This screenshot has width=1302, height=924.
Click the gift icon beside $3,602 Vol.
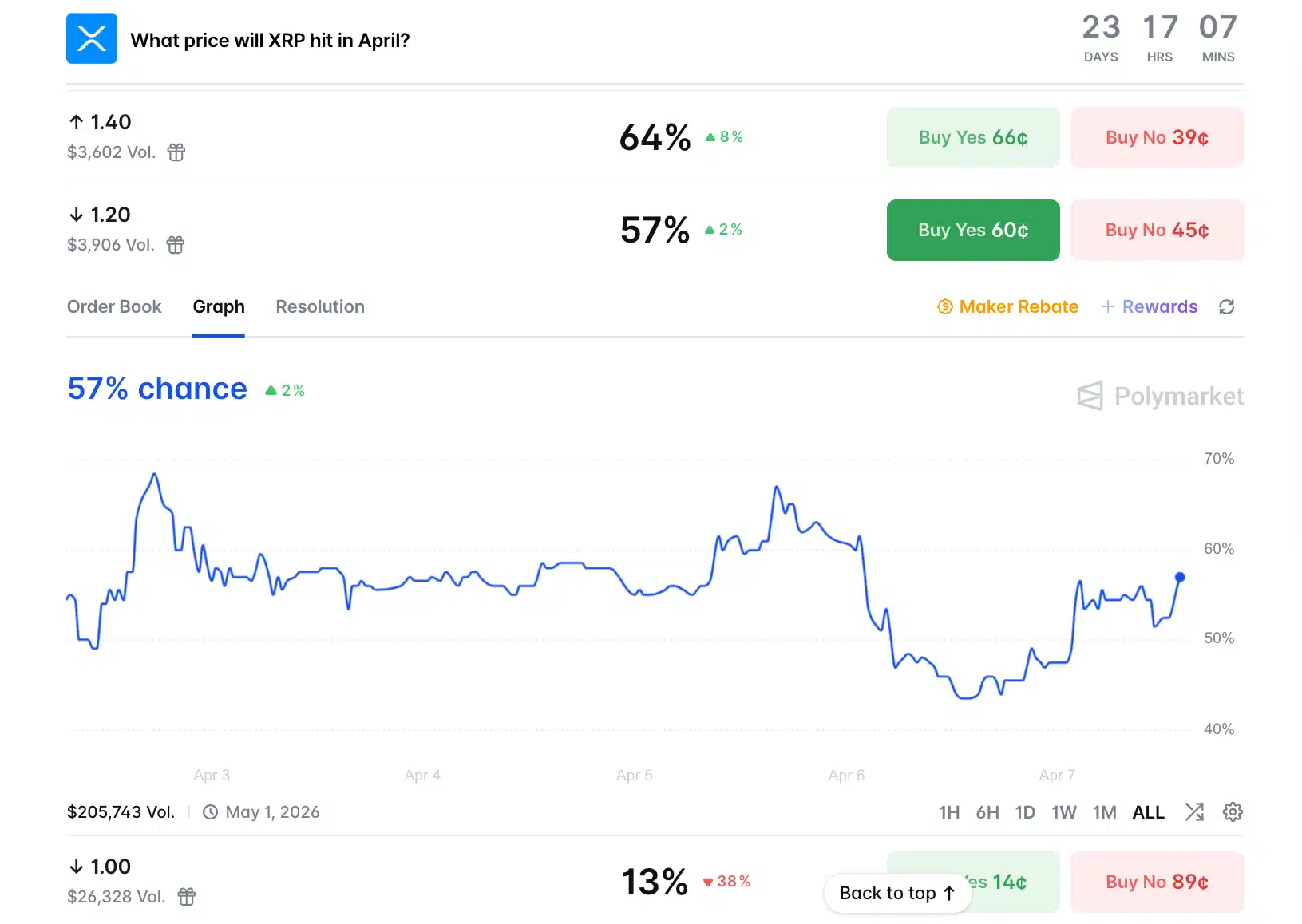tap(176, 152)
